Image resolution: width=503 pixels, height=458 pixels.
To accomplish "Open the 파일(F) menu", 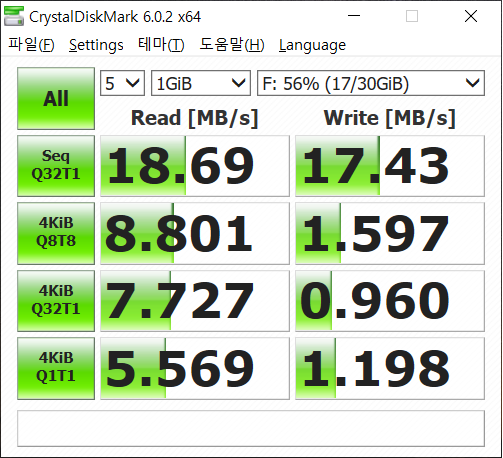I will coord(31,45).
